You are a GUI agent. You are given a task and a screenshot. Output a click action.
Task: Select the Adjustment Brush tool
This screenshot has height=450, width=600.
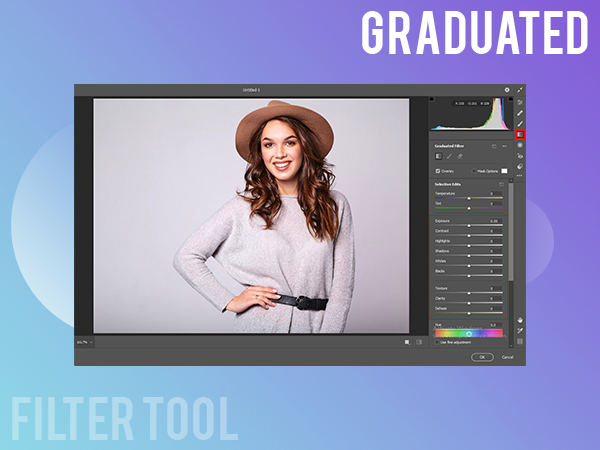coord(520,124)
